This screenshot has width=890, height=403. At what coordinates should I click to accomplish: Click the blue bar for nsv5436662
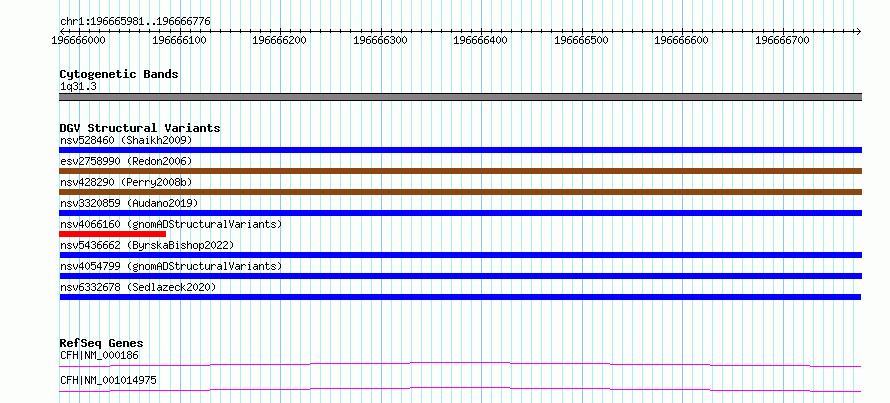tap(460, 255)
